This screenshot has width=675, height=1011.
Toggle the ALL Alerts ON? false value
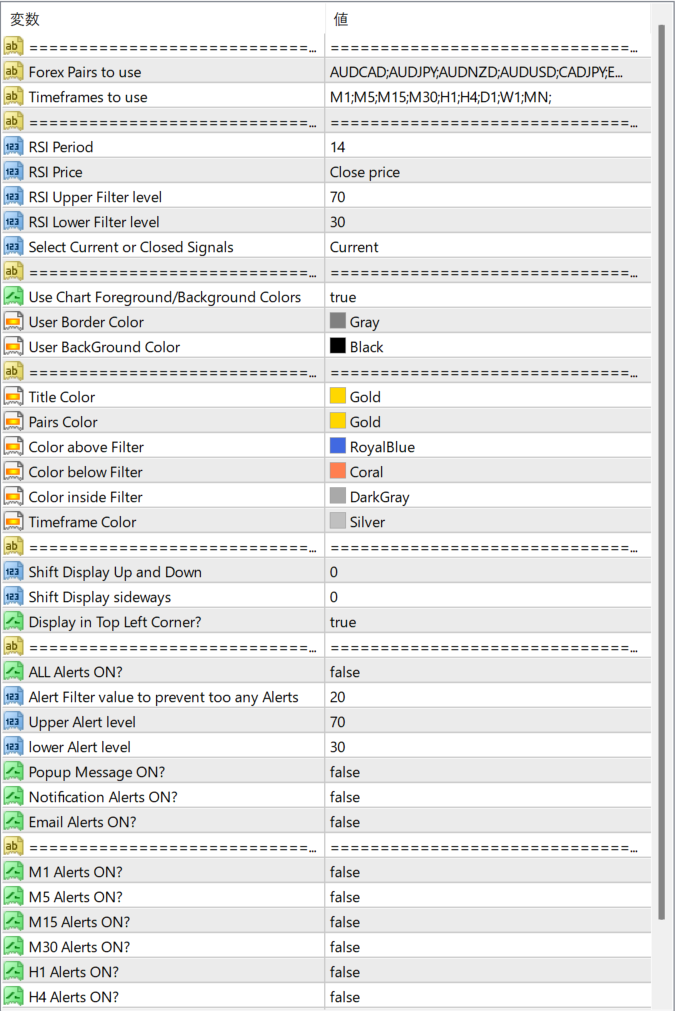pos(488,672)
